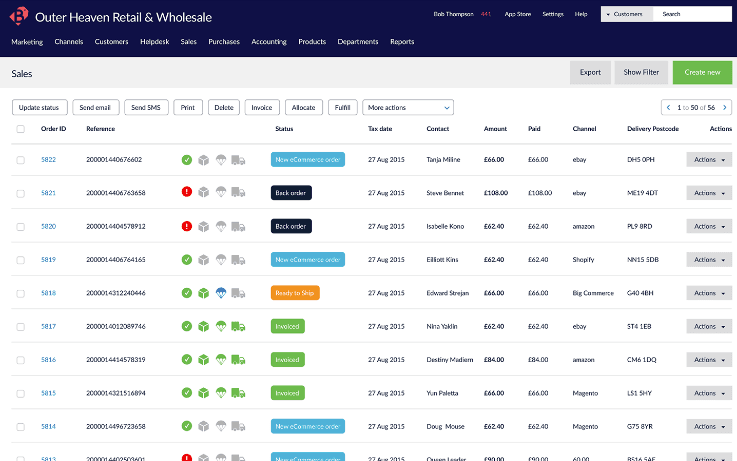Viewport: 737px width, 461px height.
Task: Click previous page arrow in pagination
Action: point(670,107)
